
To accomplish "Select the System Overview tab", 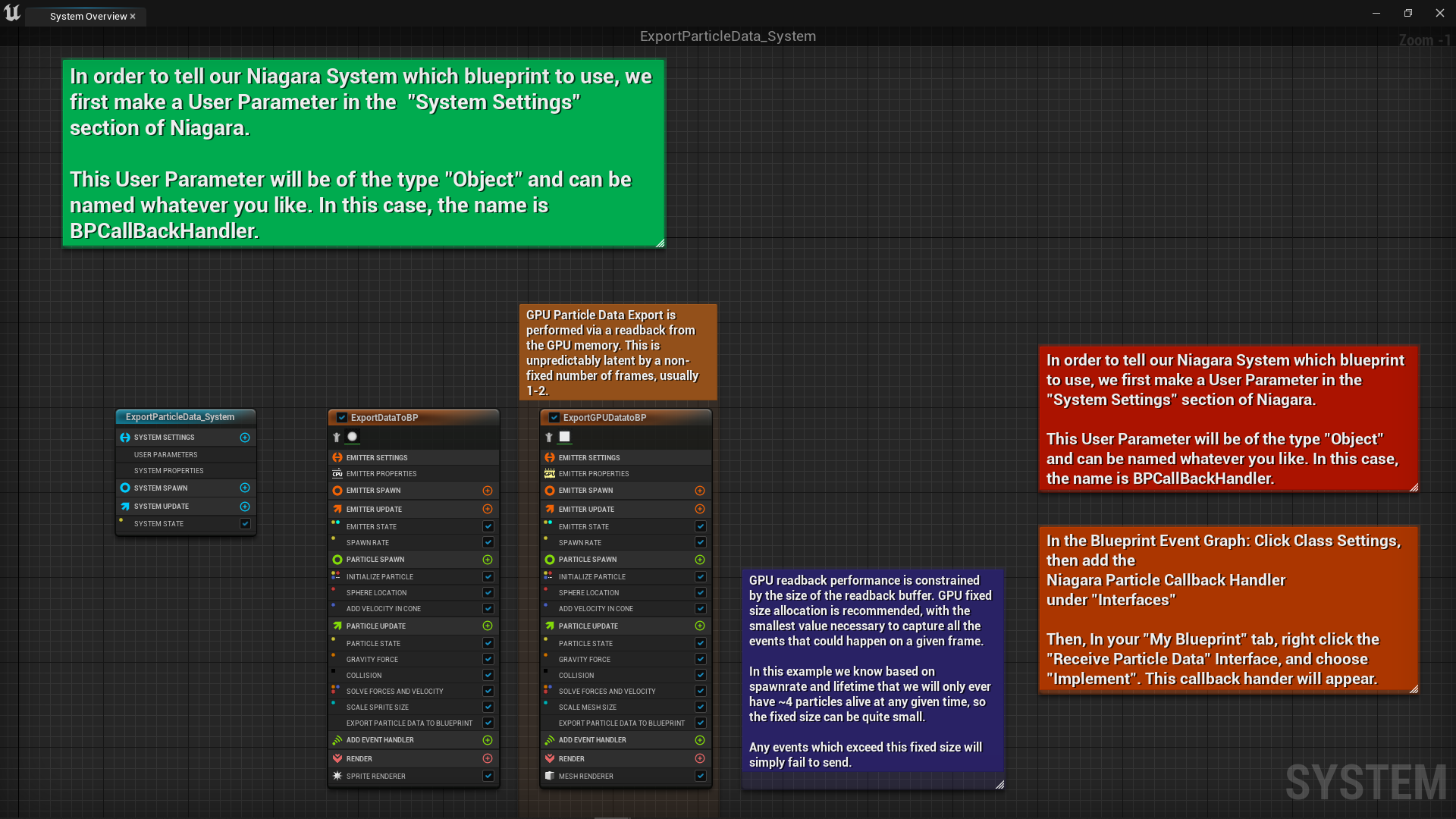I will (87, 16).
